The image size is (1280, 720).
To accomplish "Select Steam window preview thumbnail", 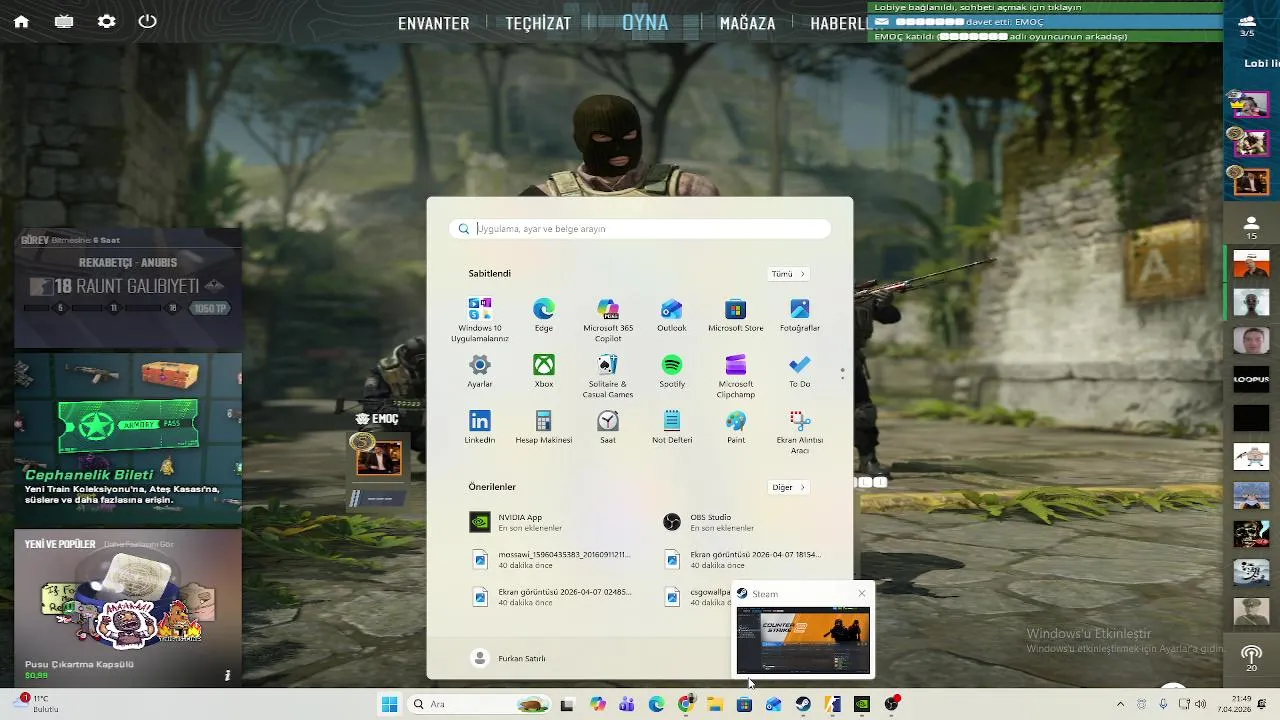I will click(803, 641).
